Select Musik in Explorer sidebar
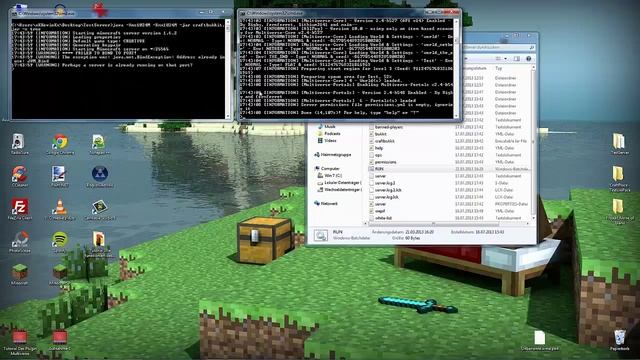This screenshot has height=360, width=640. (x=326, y=127)
